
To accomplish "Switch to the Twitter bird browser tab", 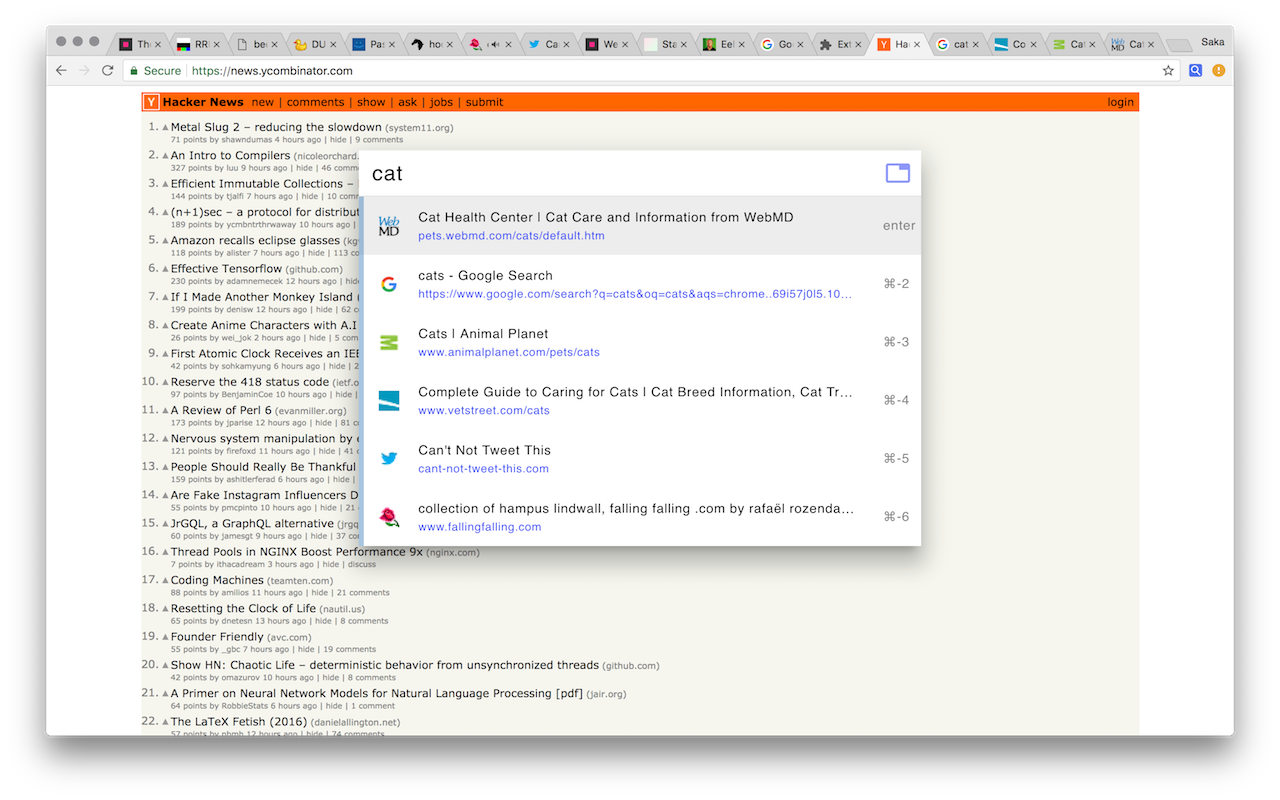I will pos(548,44).
